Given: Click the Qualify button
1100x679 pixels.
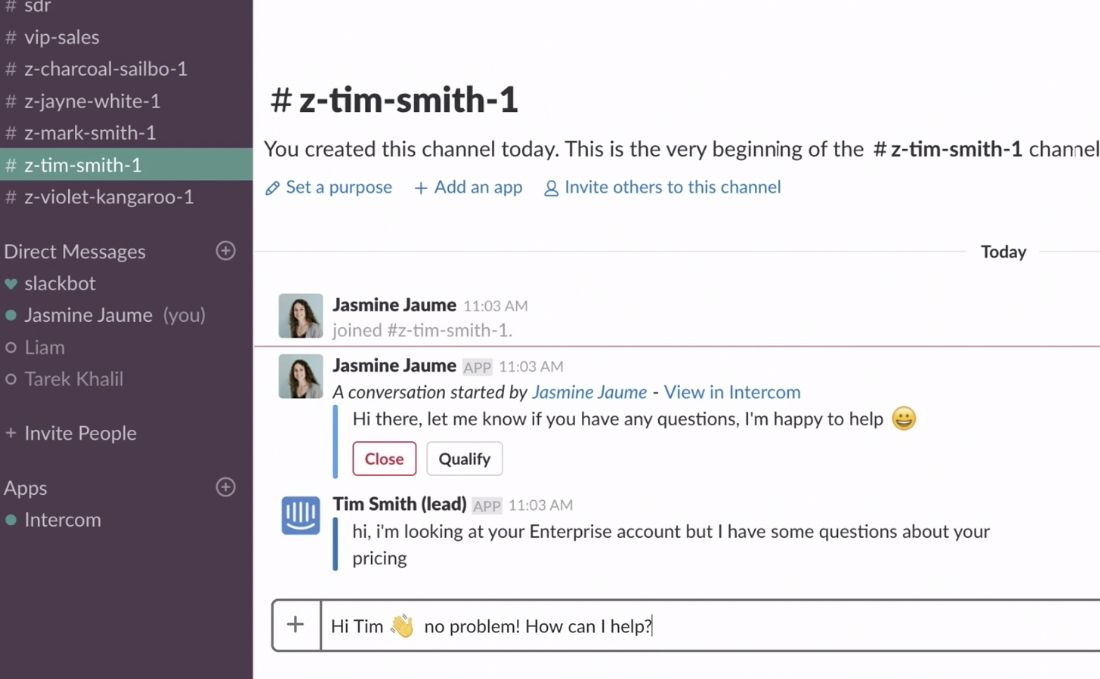Looking at the screenshot, I should 464,459.
